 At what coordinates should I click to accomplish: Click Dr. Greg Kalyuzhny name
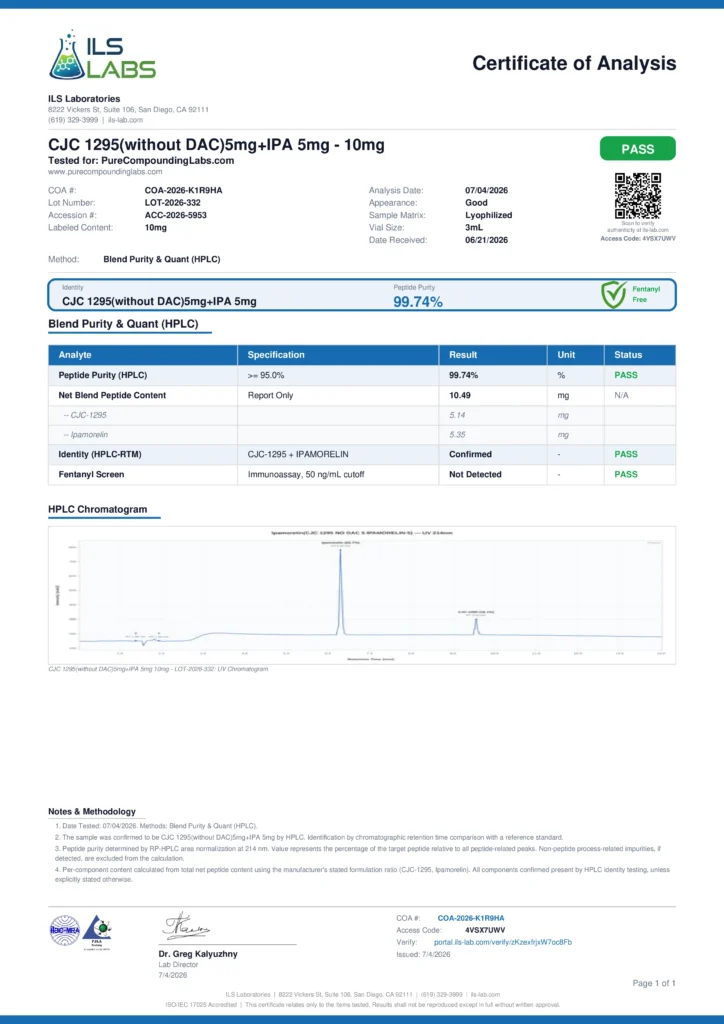(198, 953)
